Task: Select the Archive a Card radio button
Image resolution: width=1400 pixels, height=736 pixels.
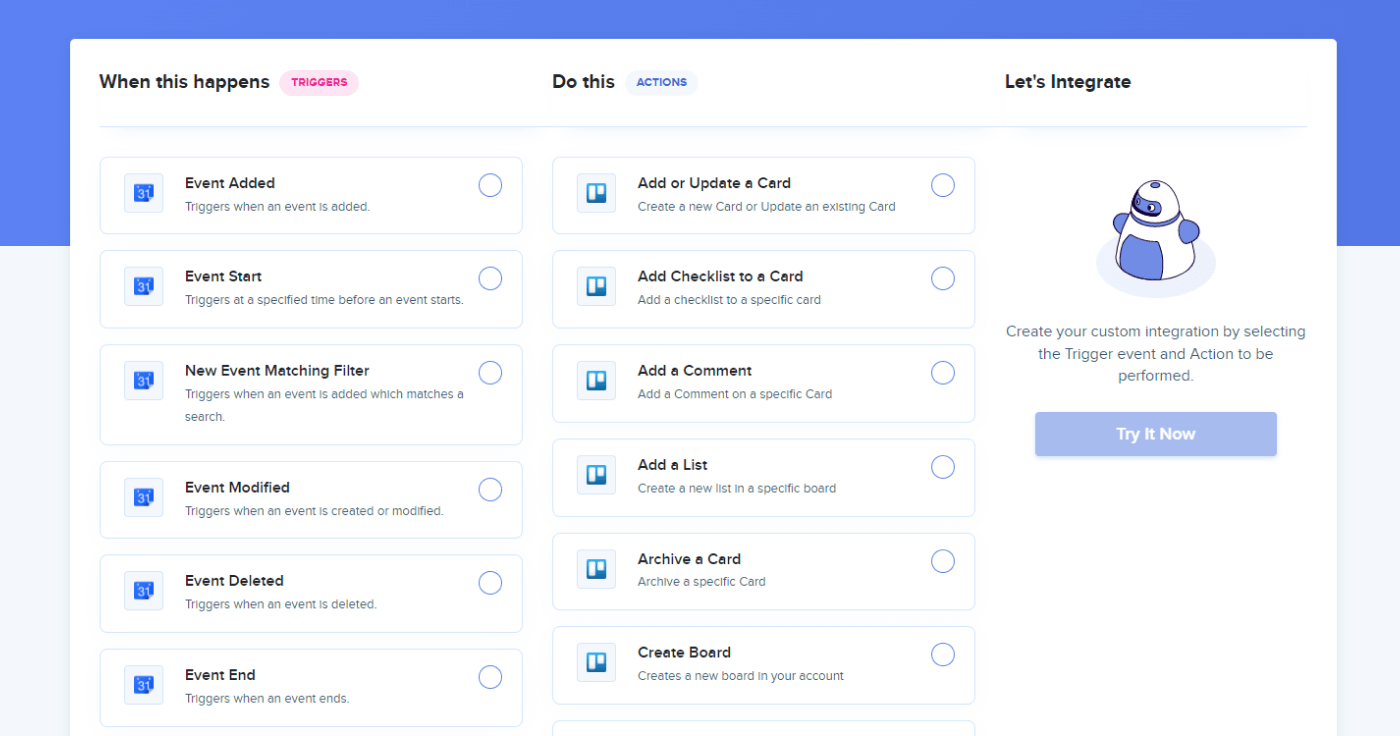Action: click(943, 561)
